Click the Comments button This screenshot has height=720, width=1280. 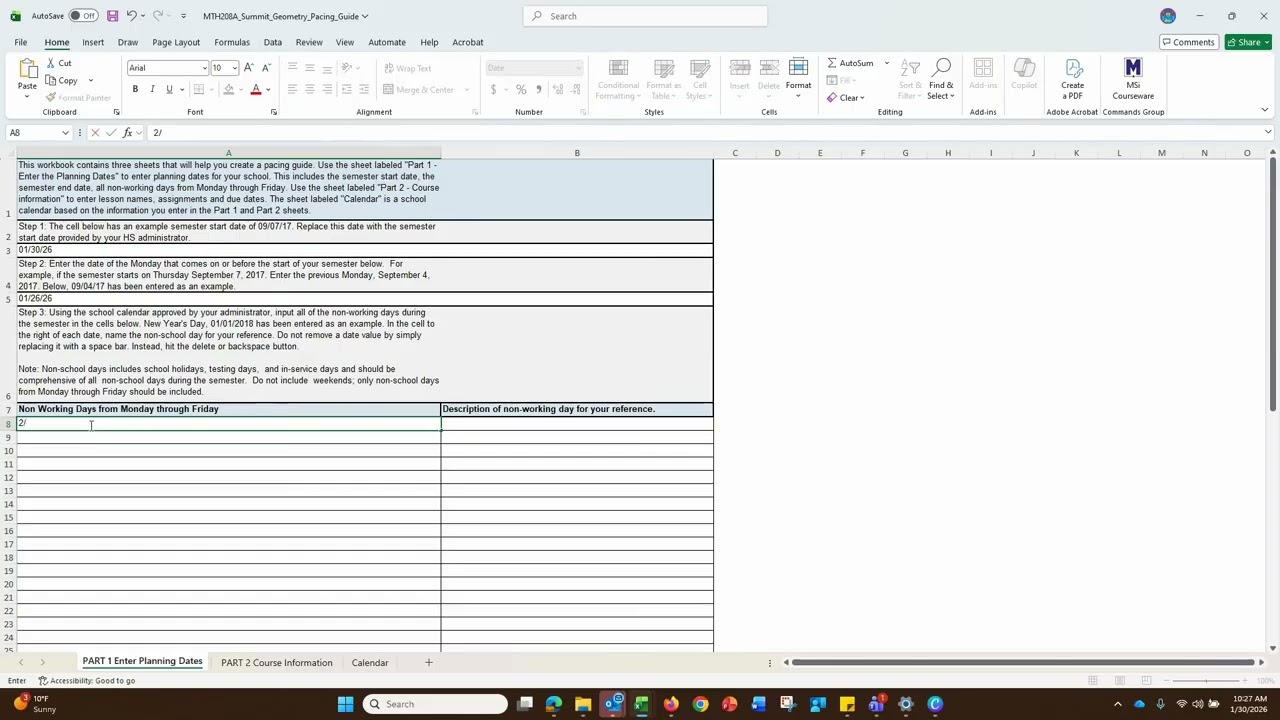[x=1188, y=42]
